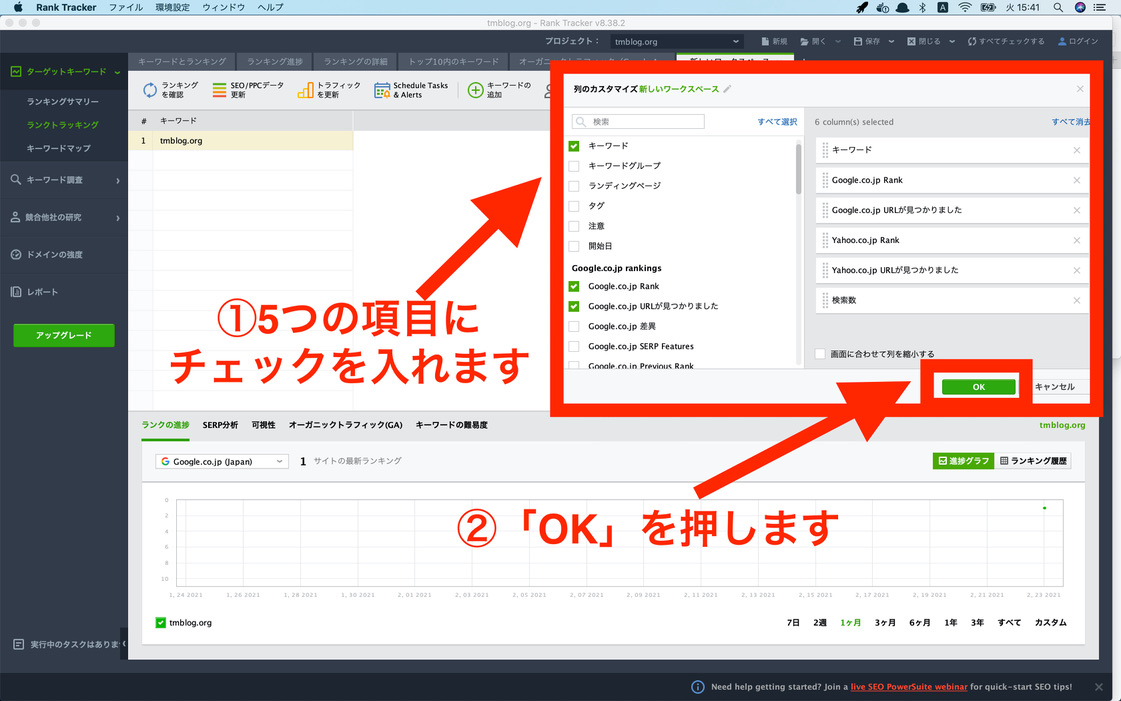The image size is (1121, 701).
Task: Check the Google.co.jp SERP Features checkbox
Action: tap(573, 346)
